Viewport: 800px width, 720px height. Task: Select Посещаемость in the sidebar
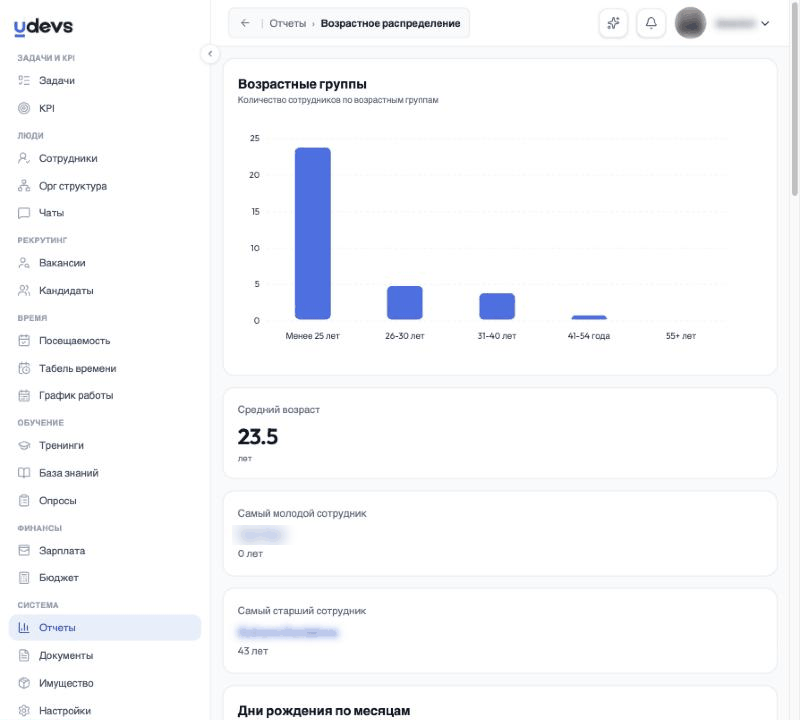[105, 340]
